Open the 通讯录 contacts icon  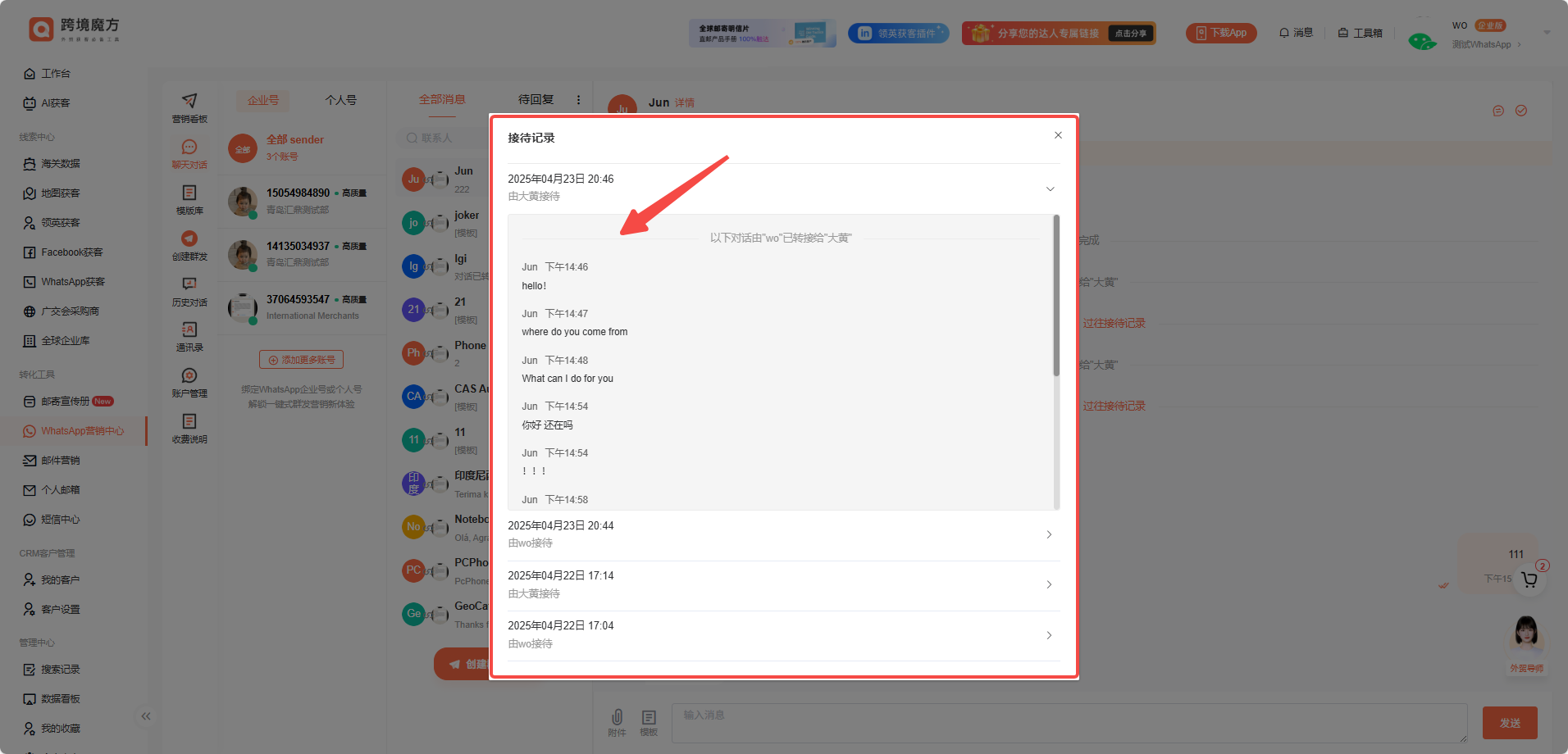point(189,330)
